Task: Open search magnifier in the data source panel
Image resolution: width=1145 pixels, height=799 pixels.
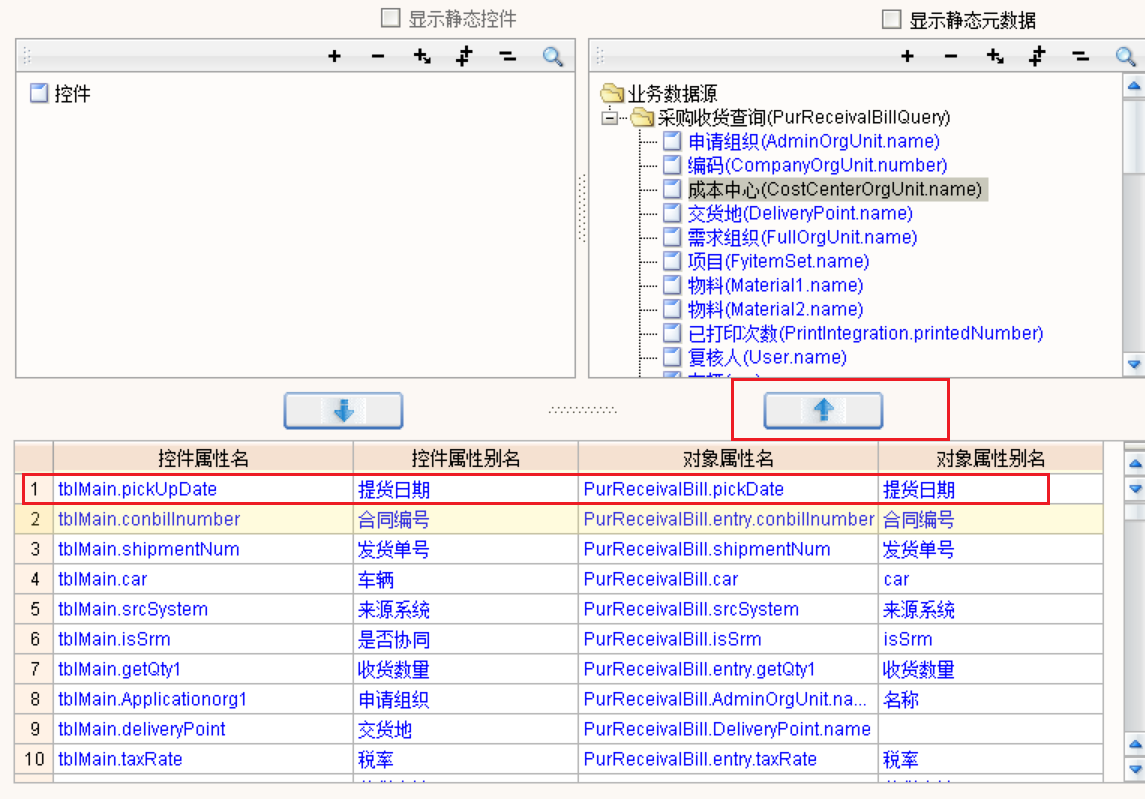Action: click(x=1126, y=57)
